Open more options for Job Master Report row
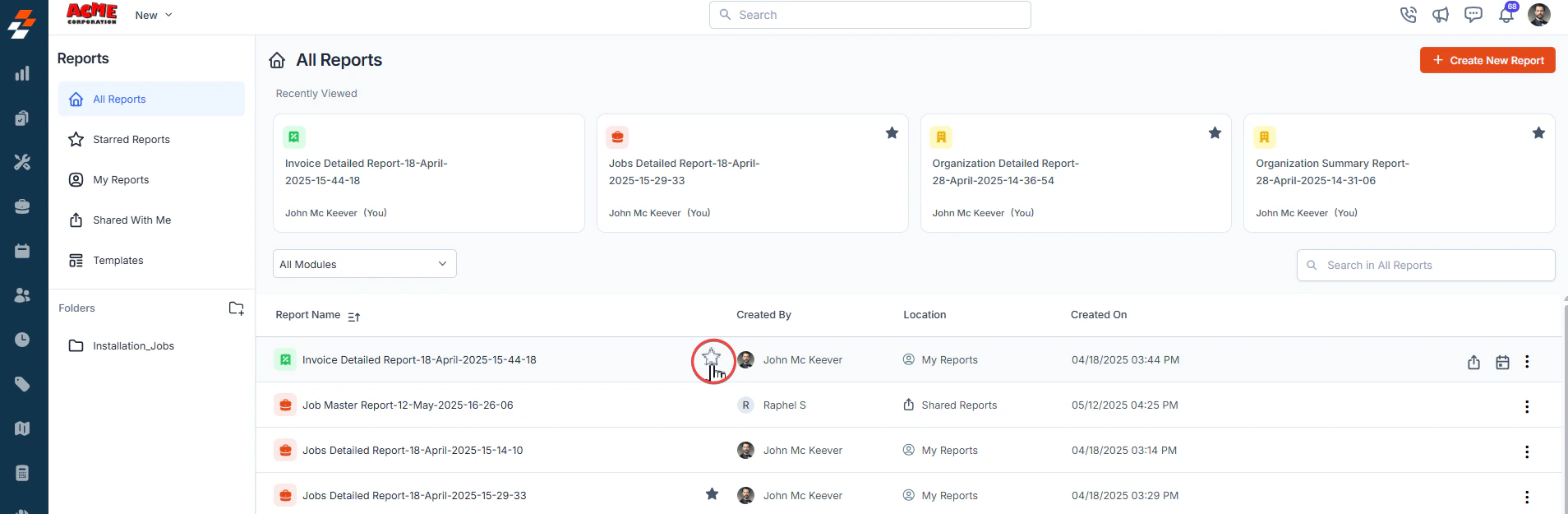Image resolution: width=1568 pixels, height=514 pixels. (x=1527, y=407)
